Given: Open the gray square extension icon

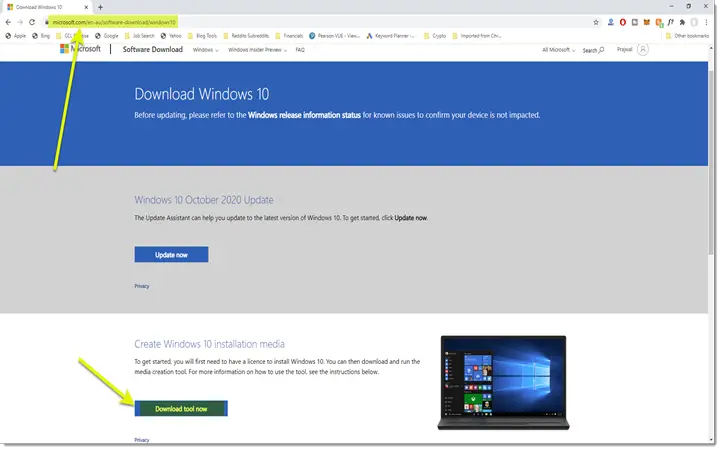Looking at the screenshot, I should 635,22.
